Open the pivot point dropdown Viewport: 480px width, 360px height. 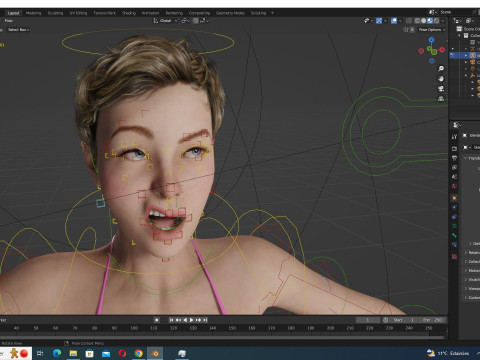185,21
